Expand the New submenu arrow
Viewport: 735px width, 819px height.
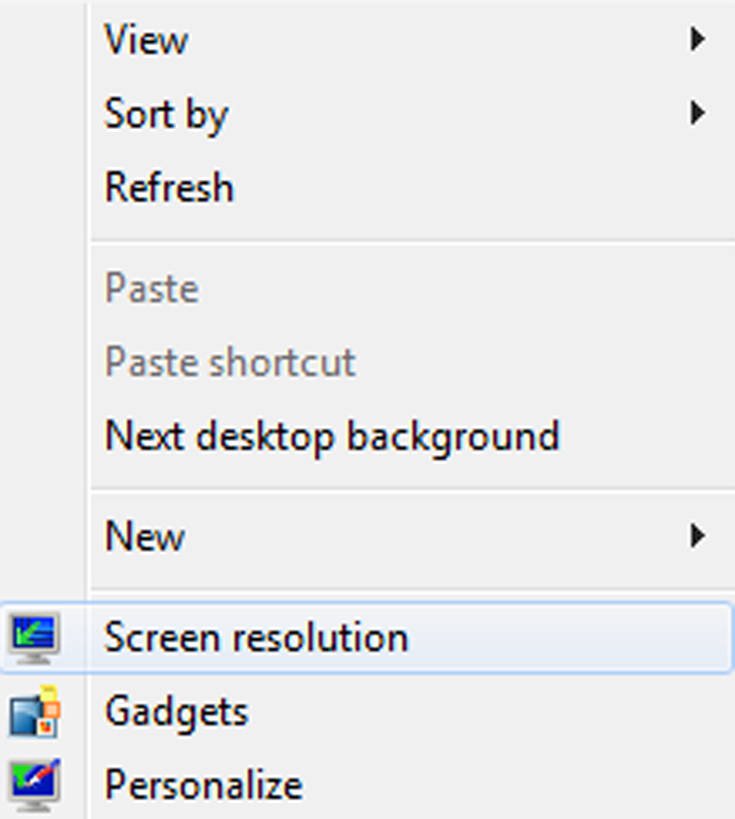pos(697,536)
